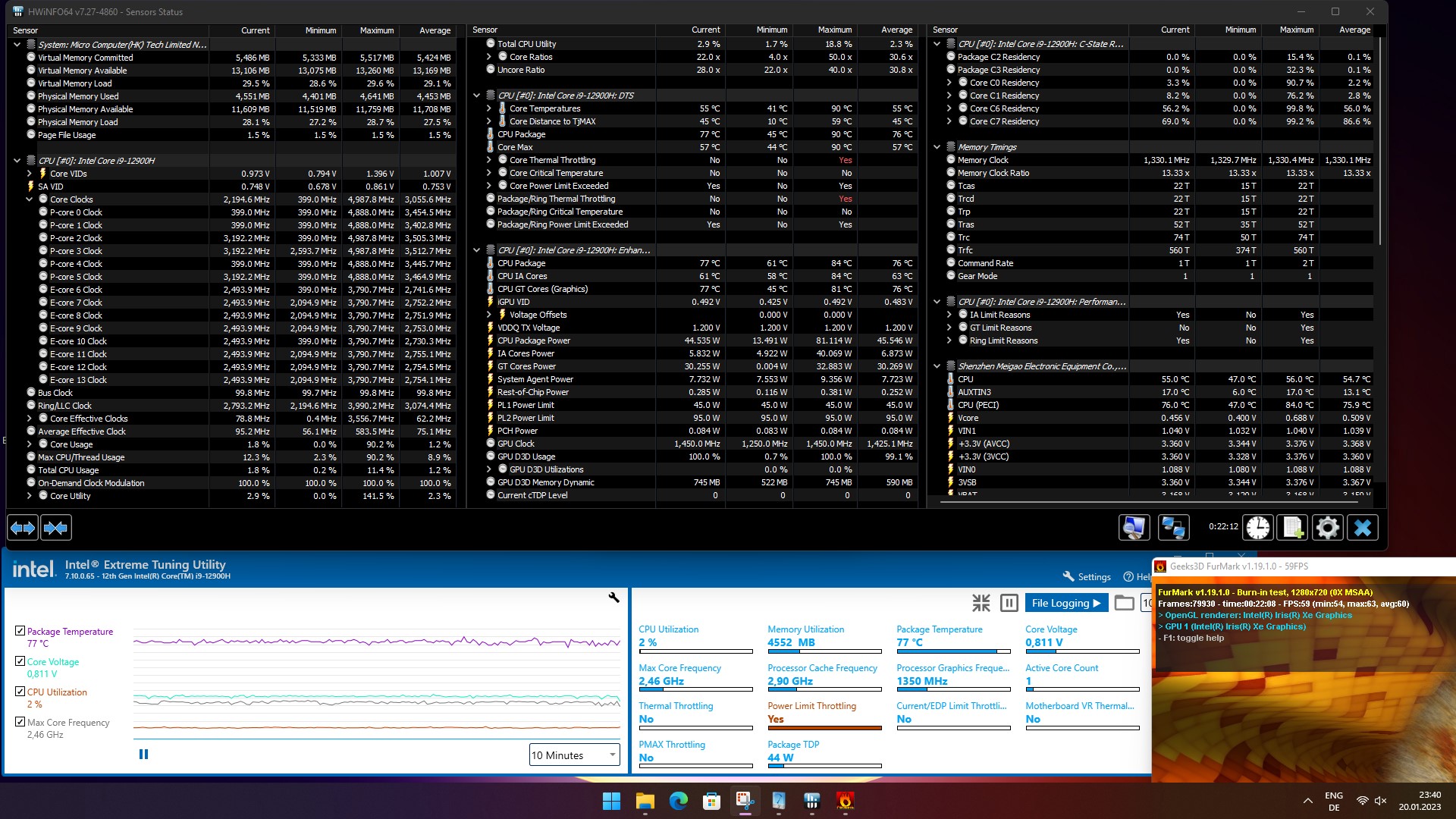The height and width of the screenshot is (819, 1456).
Task: Open the 10 Minutes time range dropdown
Action: click(x=574, y=755)
